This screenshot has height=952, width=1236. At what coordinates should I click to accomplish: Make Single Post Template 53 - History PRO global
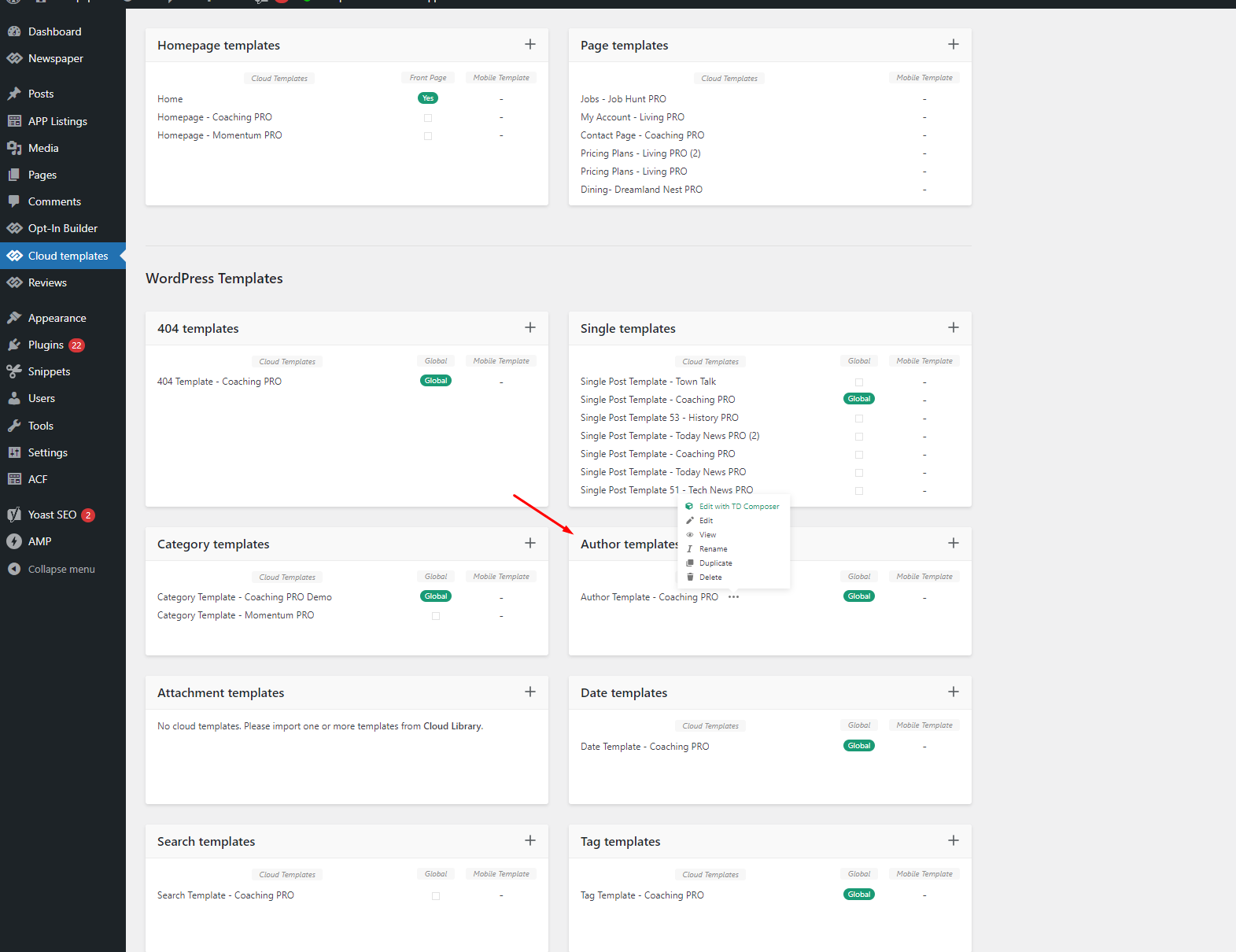pos(859,419)
